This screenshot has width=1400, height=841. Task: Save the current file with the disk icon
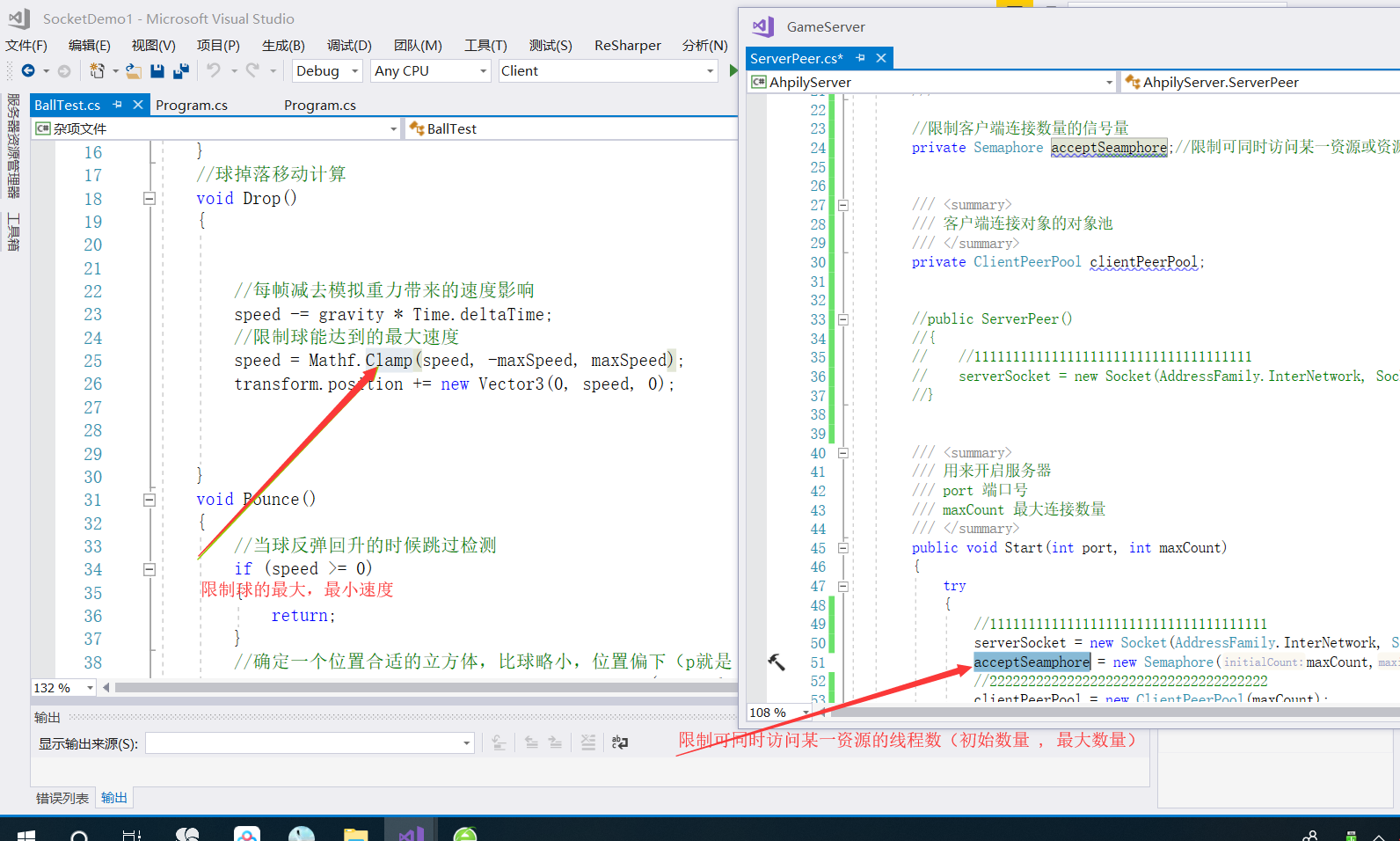click(x=157, y=70)
